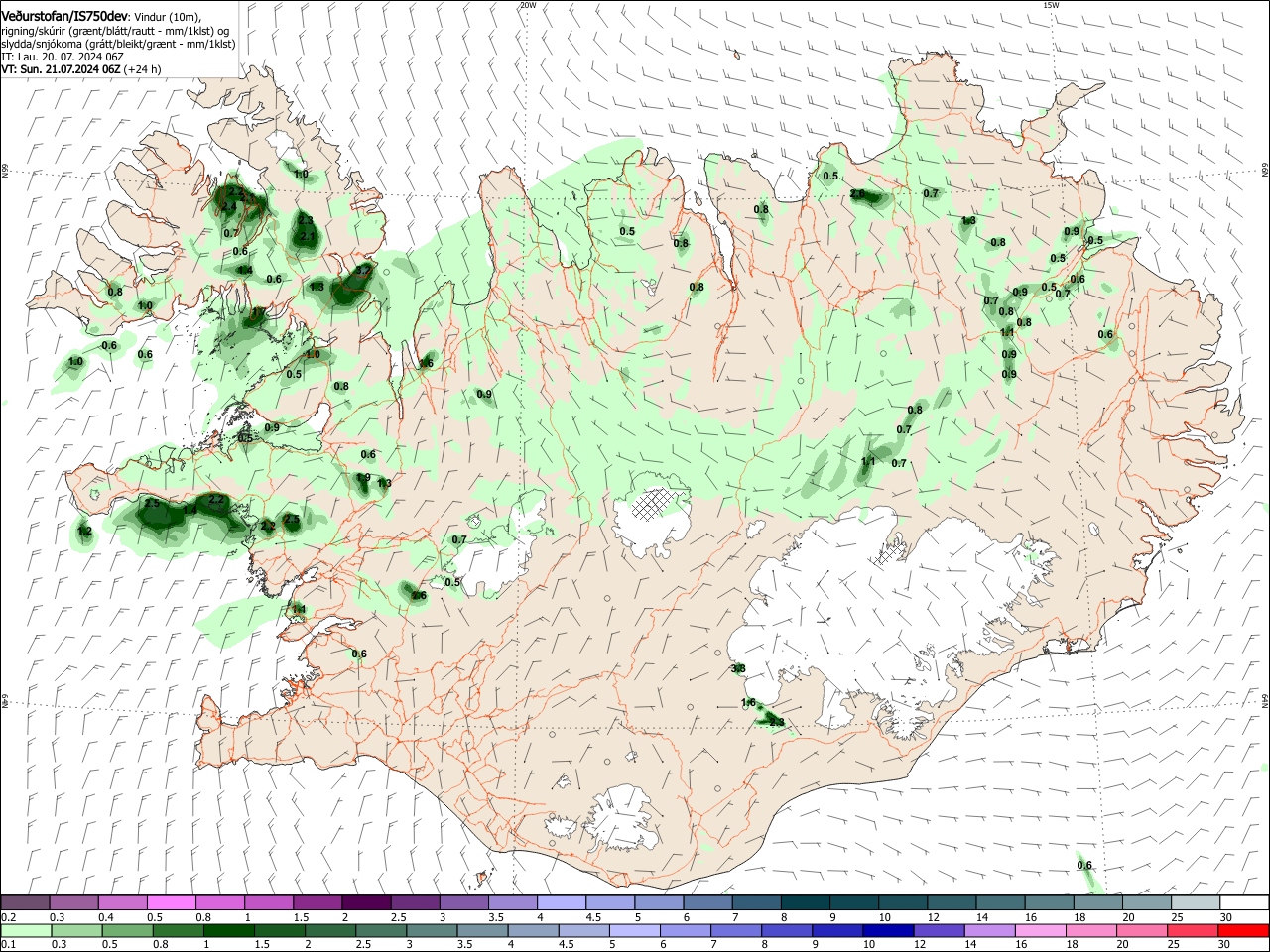Click the 0.2 label under the snow legend
Screen dimensions: 1270x952
[x=8, y=917]
